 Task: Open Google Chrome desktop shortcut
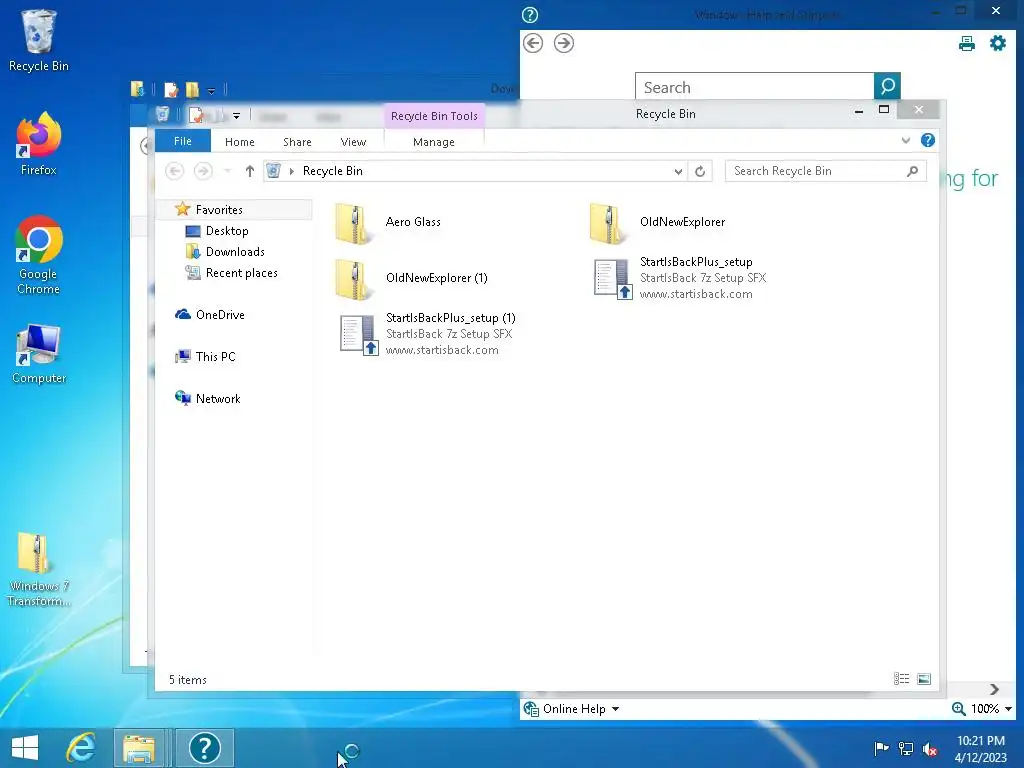click(39, 255)
